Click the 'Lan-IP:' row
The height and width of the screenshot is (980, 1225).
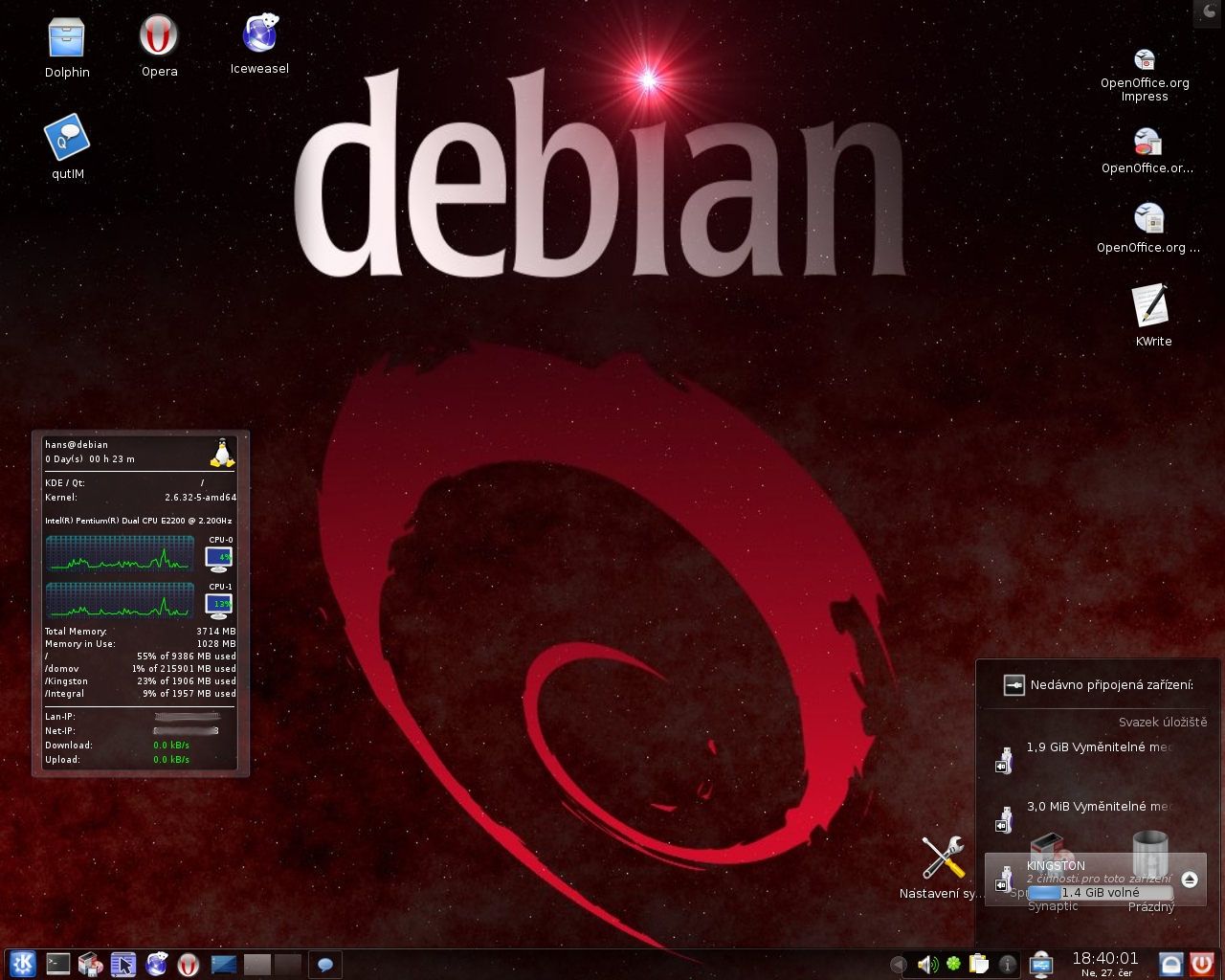(x=133, y=717)
